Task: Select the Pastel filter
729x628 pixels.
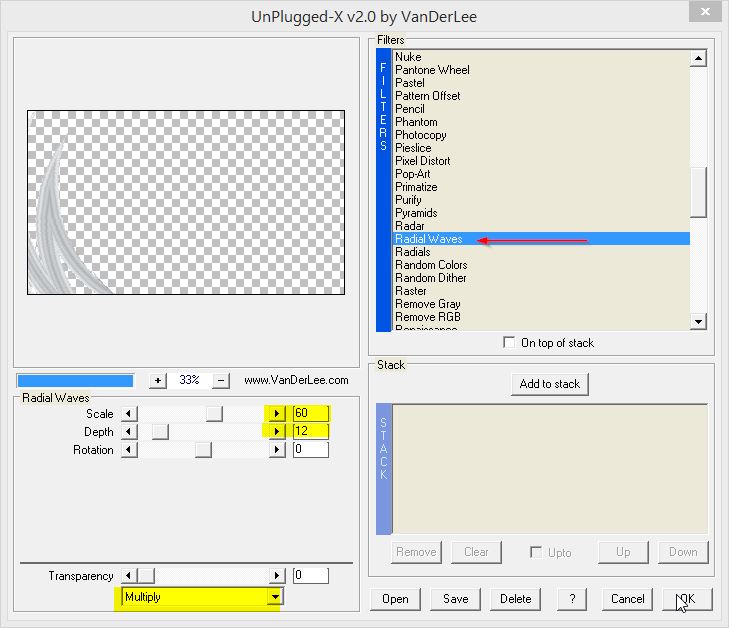Action: 410,83
